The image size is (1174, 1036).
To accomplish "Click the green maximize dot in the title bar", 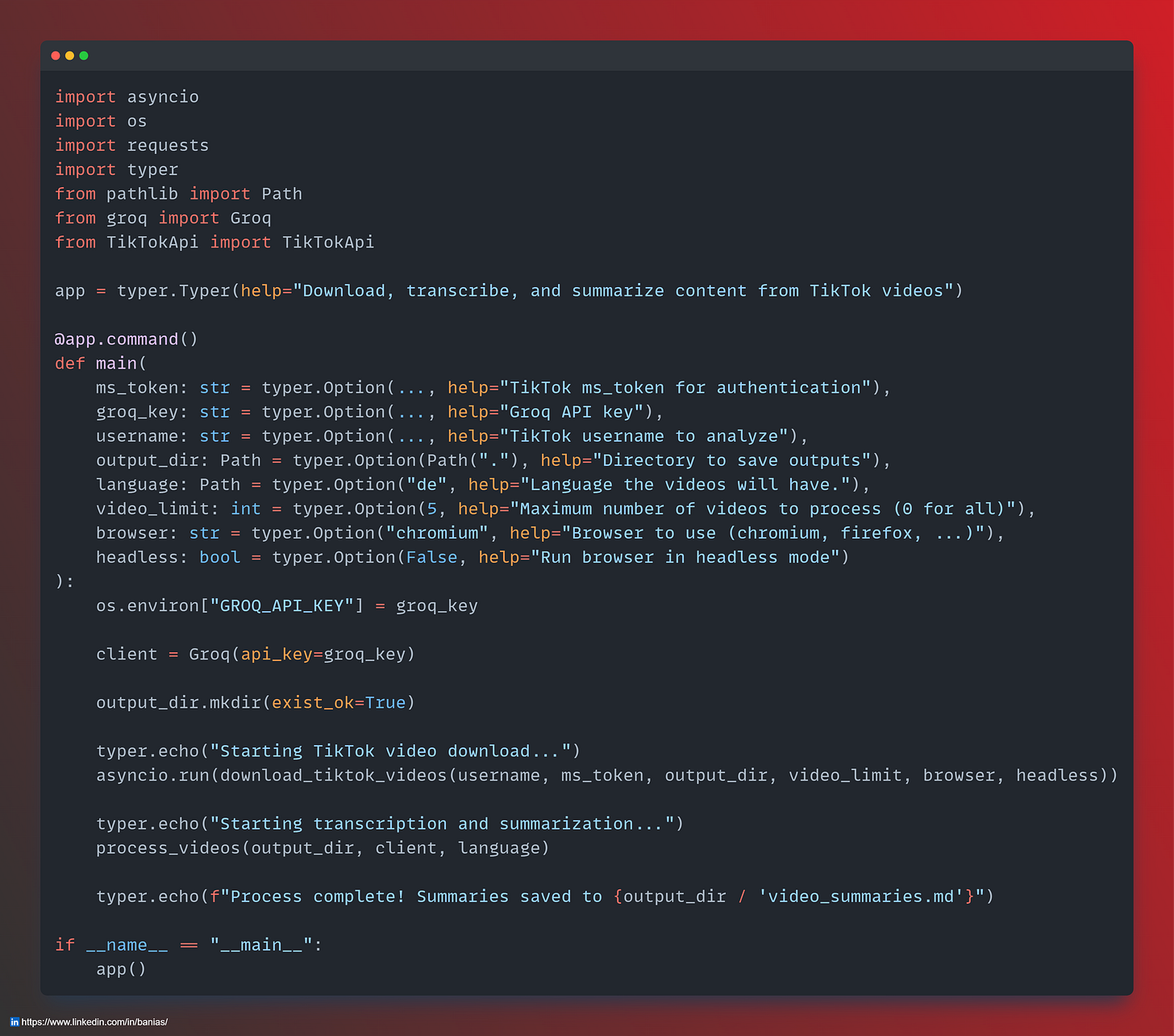I will point(84,56).
